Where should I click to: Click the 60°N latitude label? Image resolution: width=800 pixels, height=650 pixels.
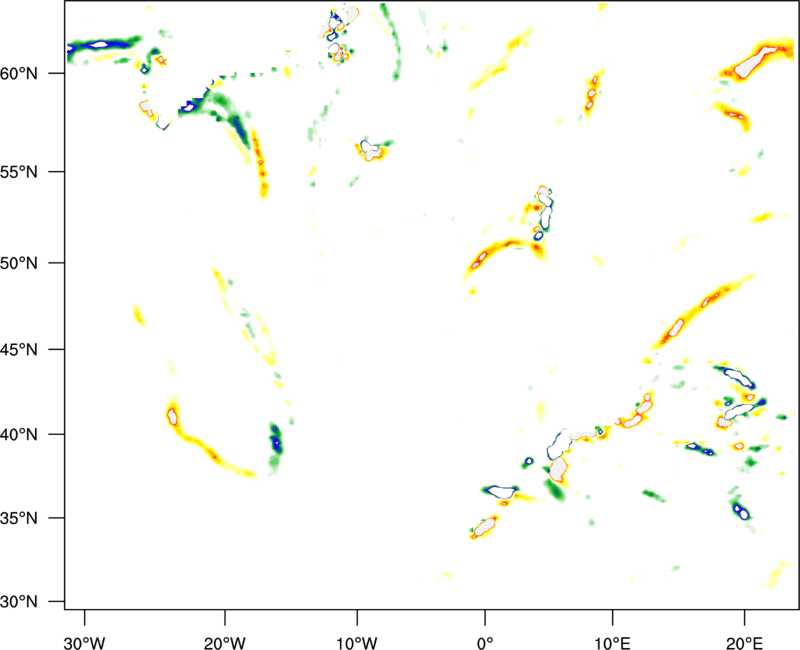(x=19, y=74)
